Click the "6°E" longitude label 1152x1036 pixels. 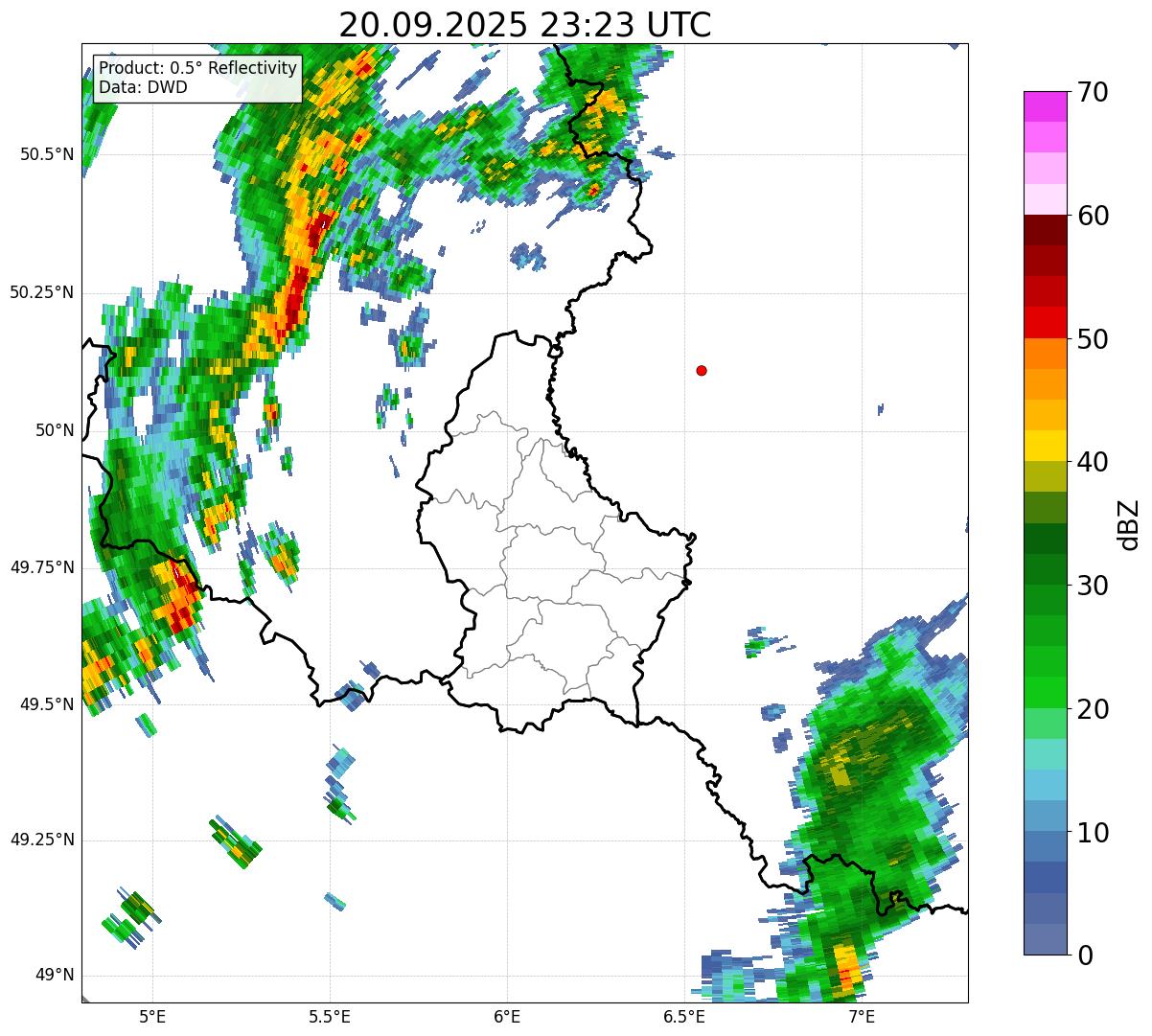tap(507, 1017)
